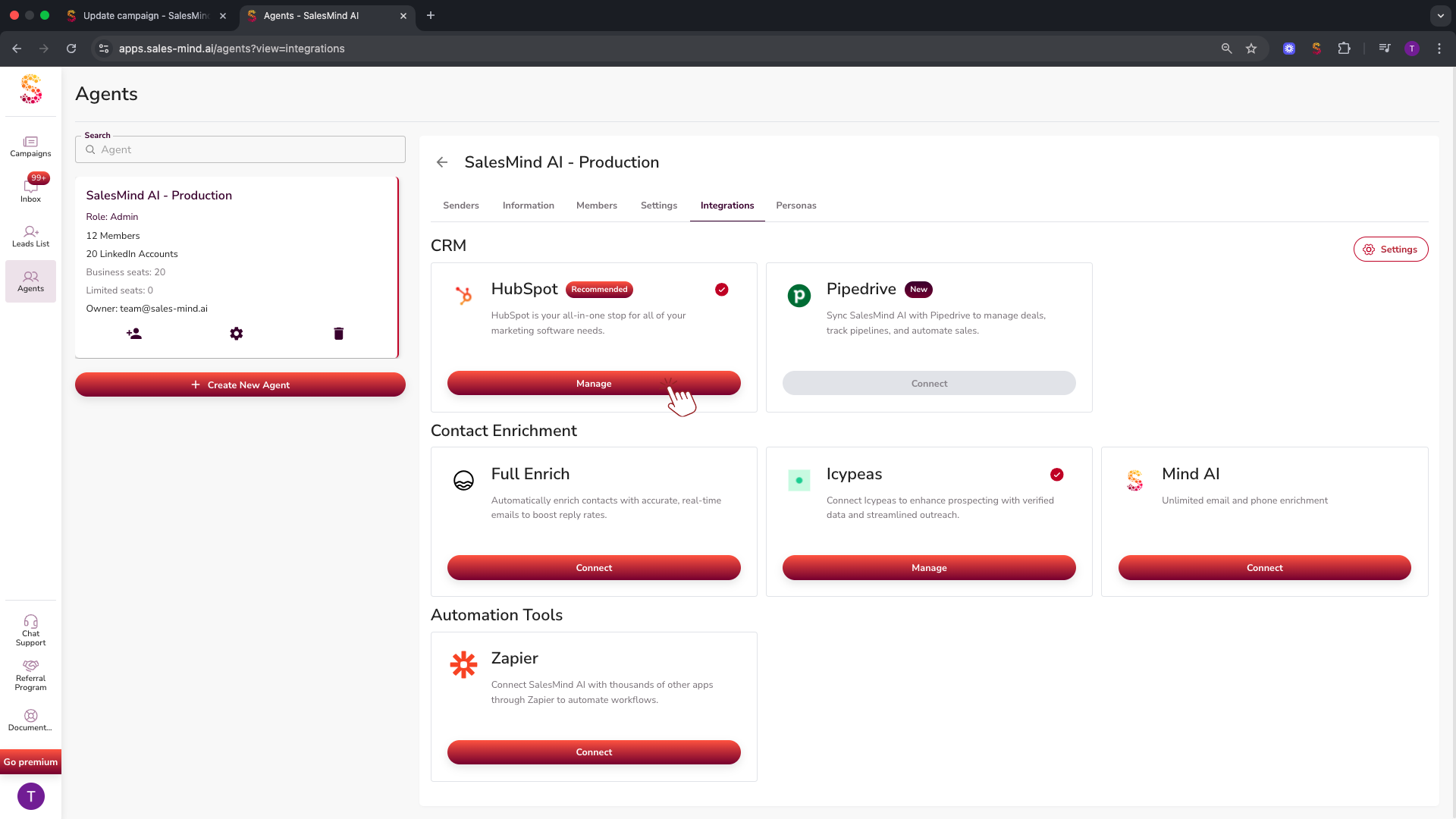This screenshot has height=819, width=1456.
Task: Open the Members tab
Action: pyautogui.click(x=596, y=206)
